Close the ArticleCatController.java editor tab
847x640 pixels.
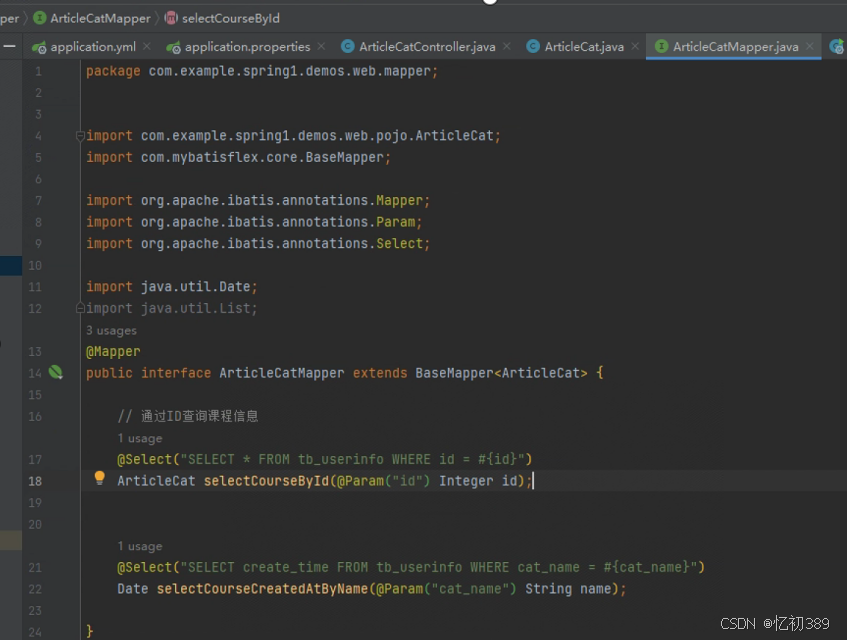point(506,45)
